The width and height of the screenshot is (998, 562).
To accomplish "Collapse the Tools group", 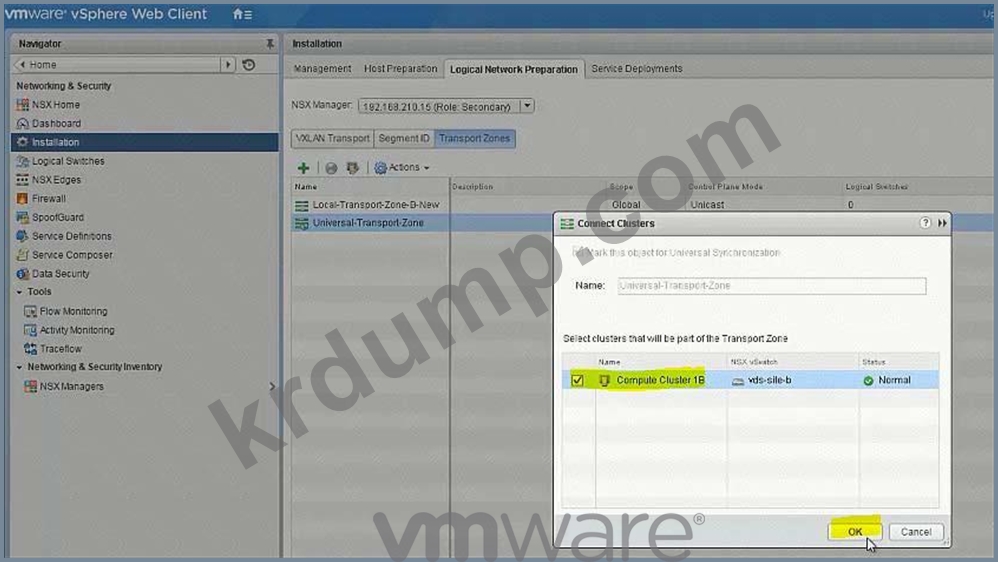I will tap(19, 292).
